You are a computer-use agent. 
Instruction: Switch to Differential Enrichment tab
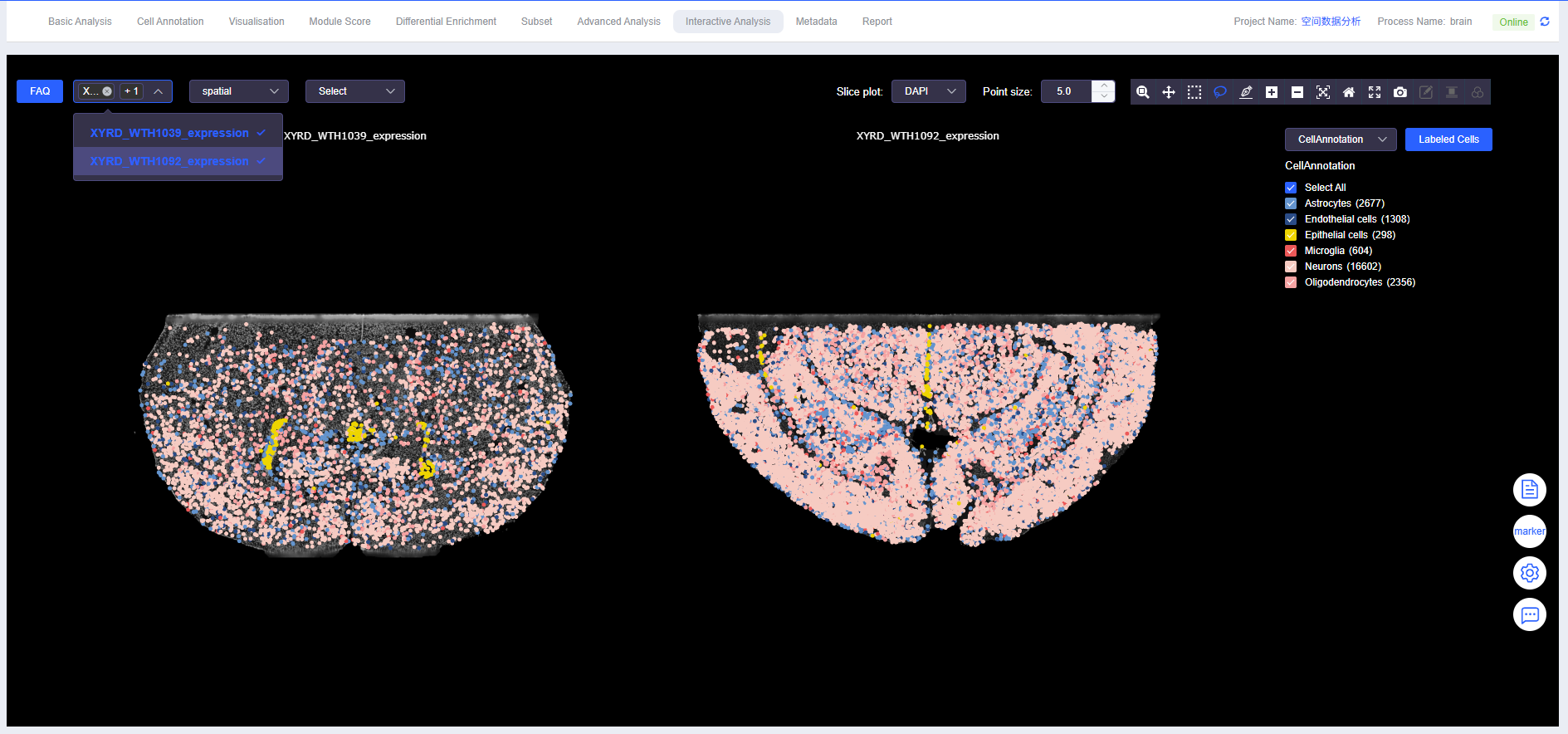coord(446,22)
